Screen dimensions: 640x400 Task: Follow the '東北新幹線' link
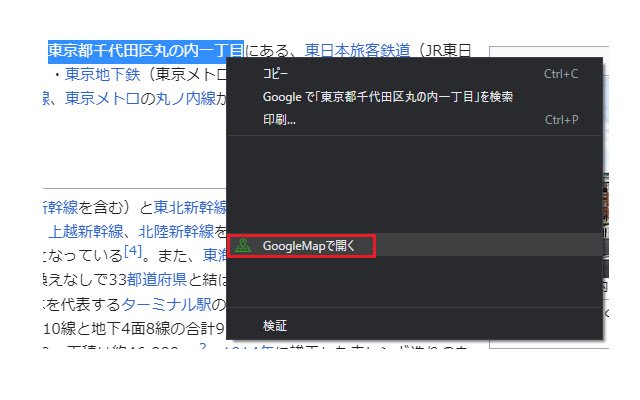point(190,207)
